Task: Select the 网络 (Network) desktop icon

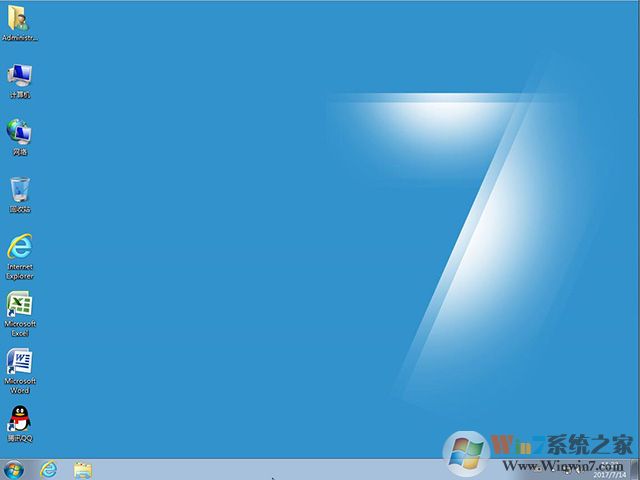Action: click(x=20, y=131)
